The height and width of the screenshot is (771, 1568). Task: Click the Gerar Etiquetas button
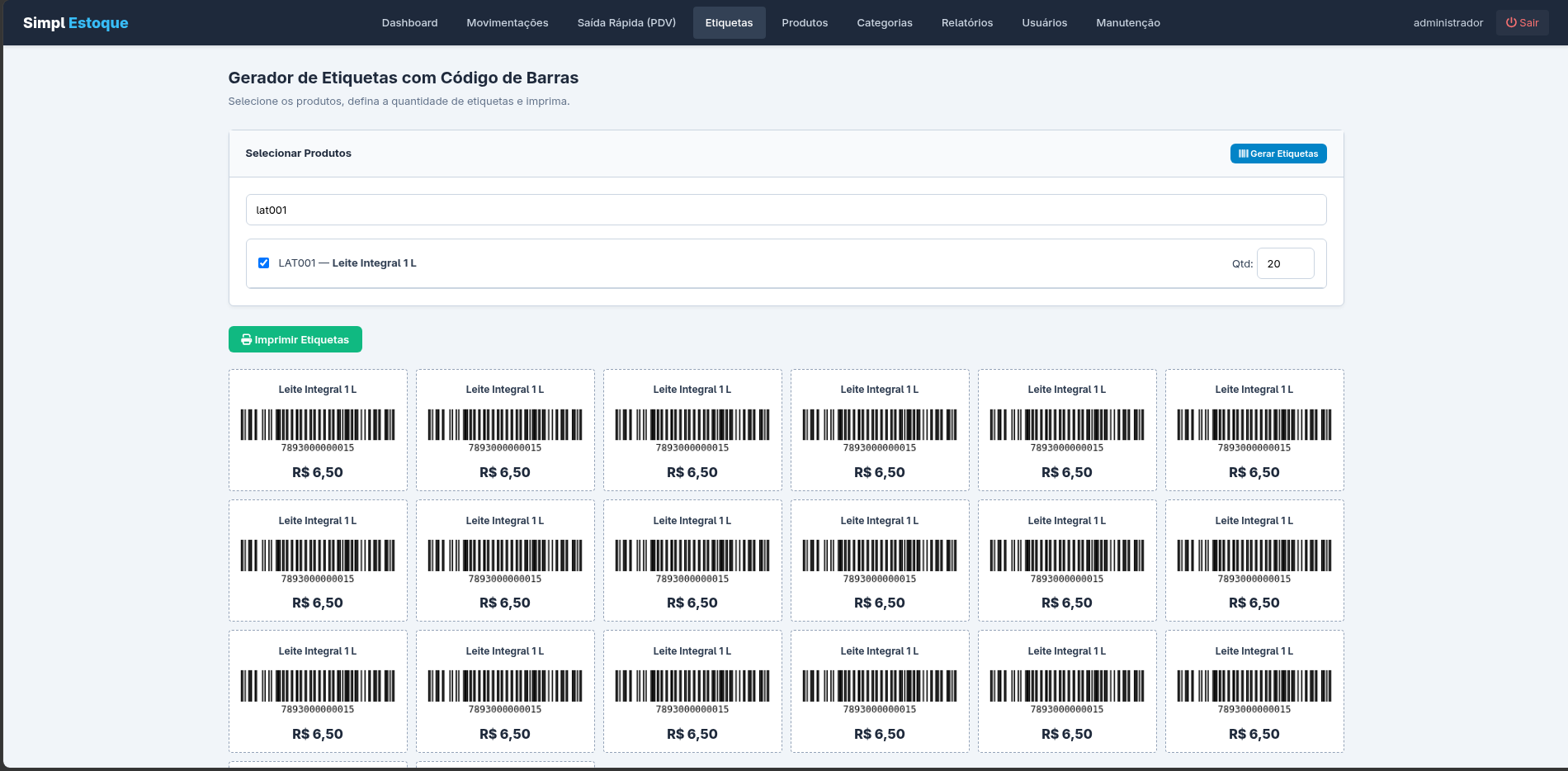(1278, 154)
